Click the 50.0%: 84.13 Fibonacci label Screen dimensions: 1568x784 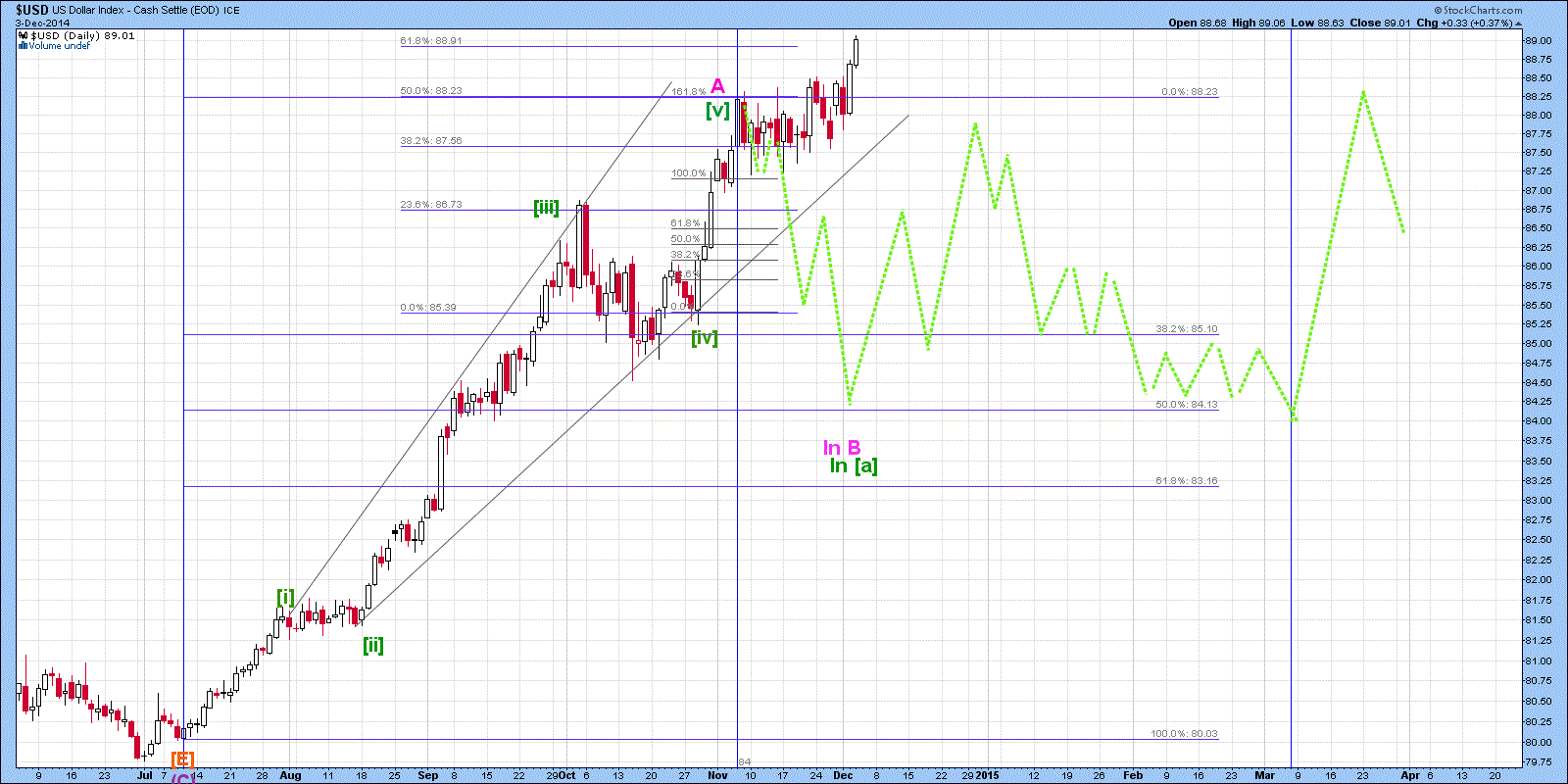(1186, 404)
